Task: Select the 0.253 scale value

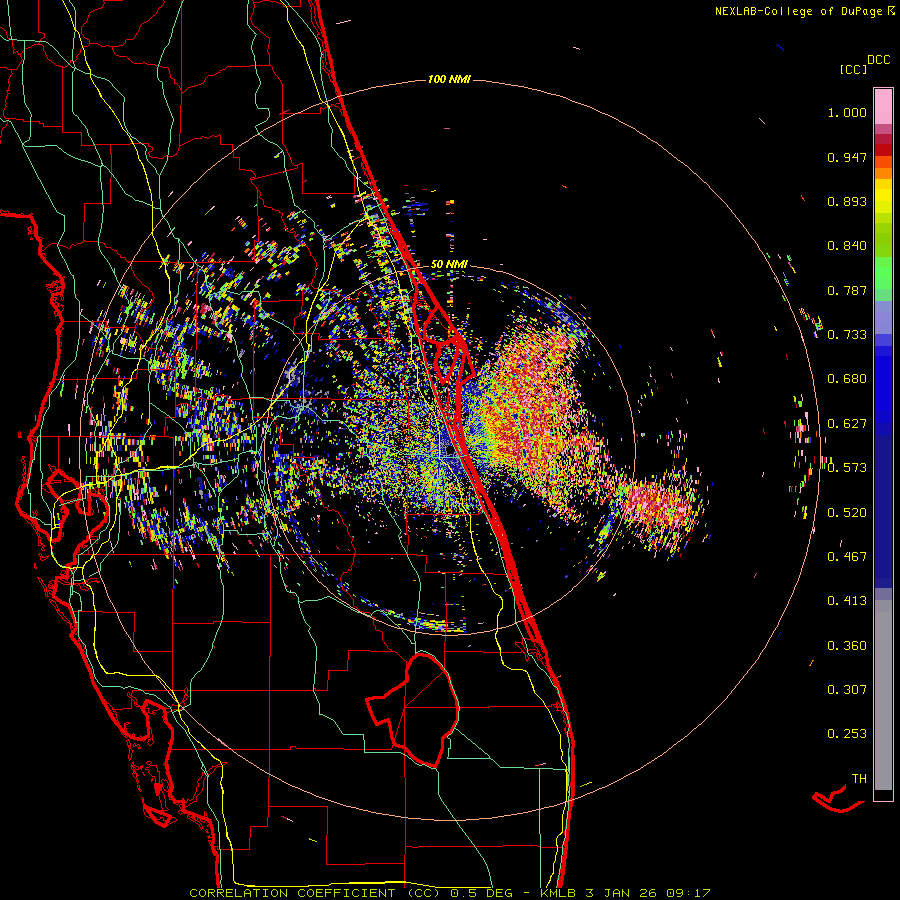Action: click(847, 734)
